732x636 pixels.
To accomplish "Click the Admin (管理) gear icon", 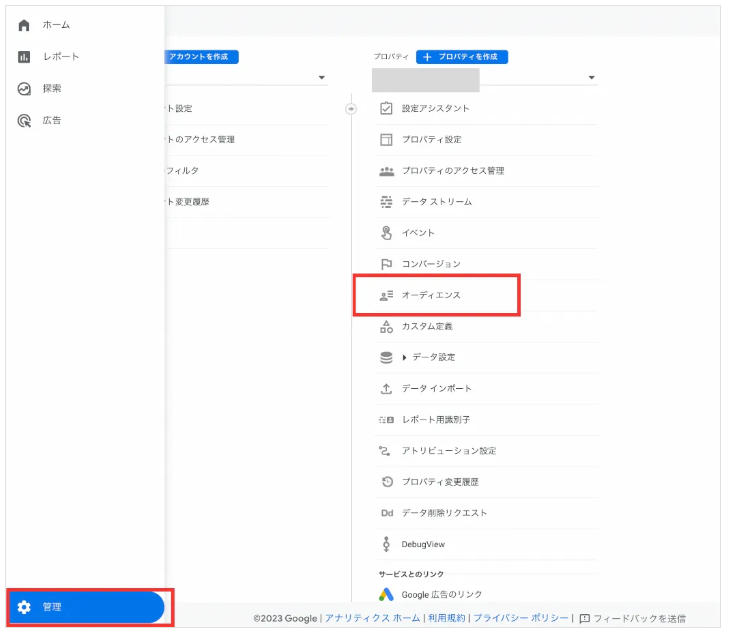I will [x=25, y=607].
